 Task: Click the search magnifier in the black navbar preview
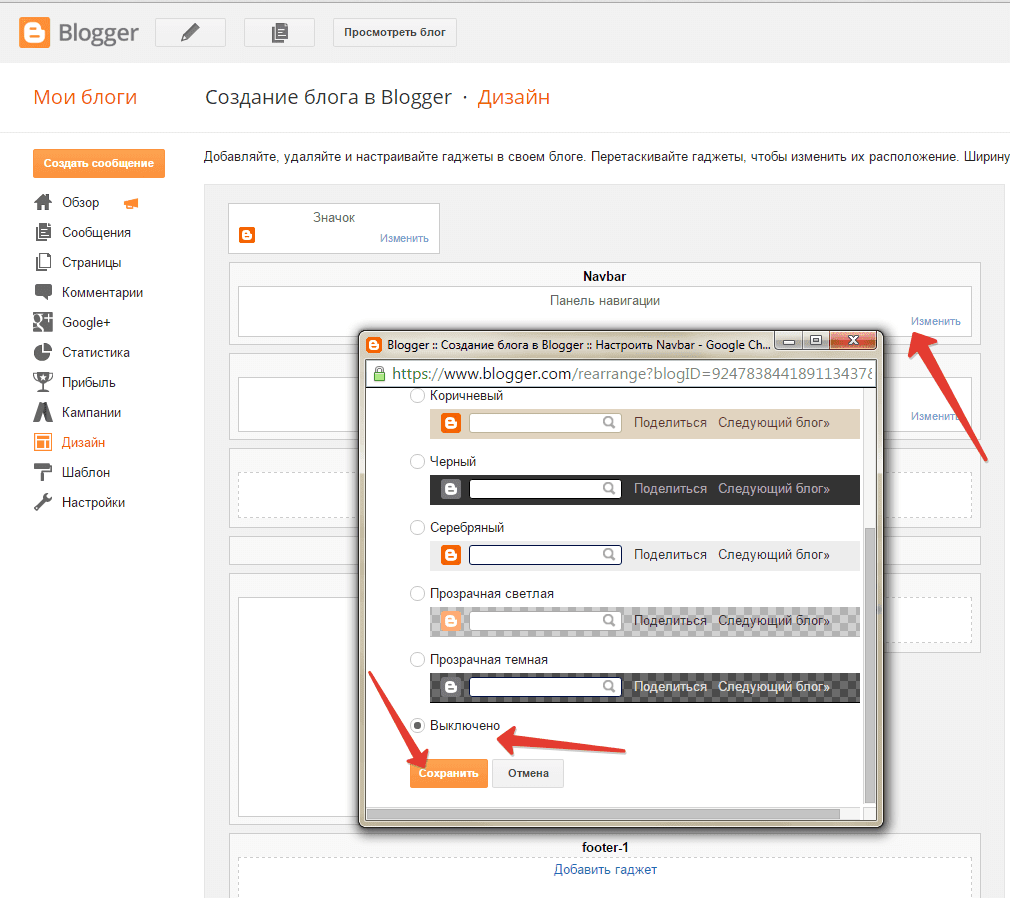[609, 488]
